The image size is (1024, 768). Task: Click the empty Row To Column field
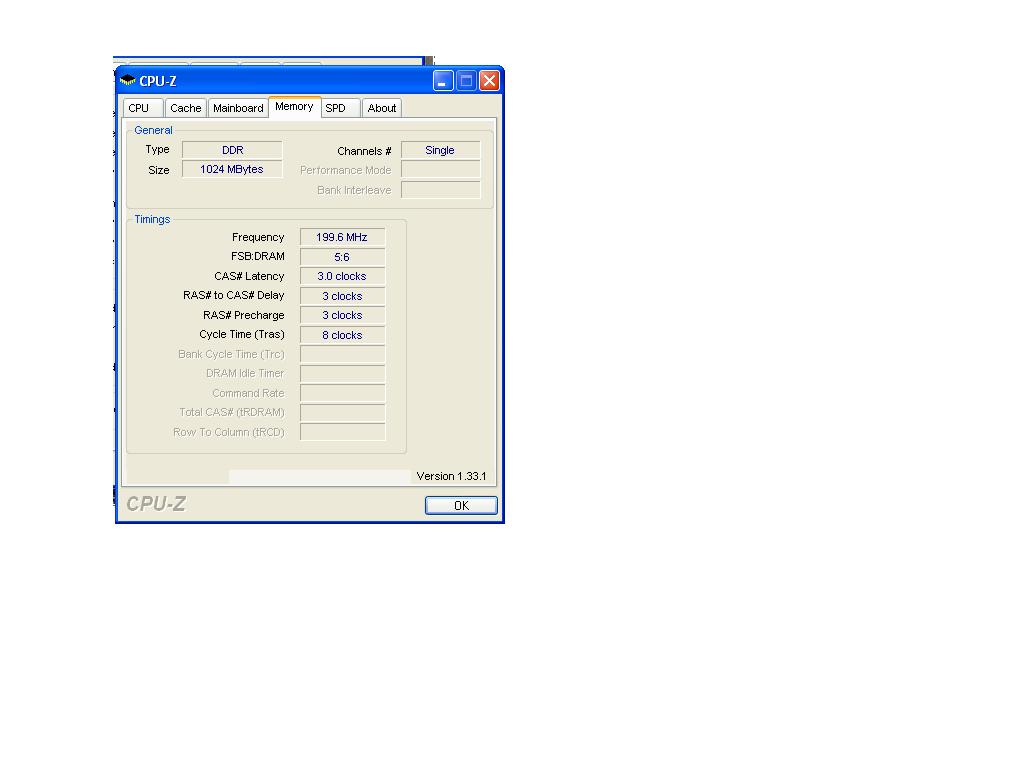tap(342, 432)
